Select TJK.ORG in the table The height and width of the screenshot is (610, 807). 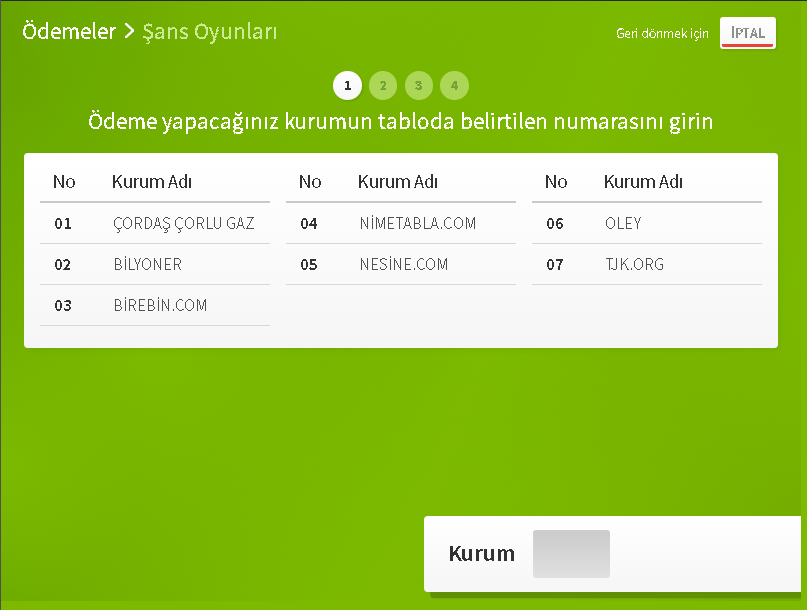coord(635,264)
